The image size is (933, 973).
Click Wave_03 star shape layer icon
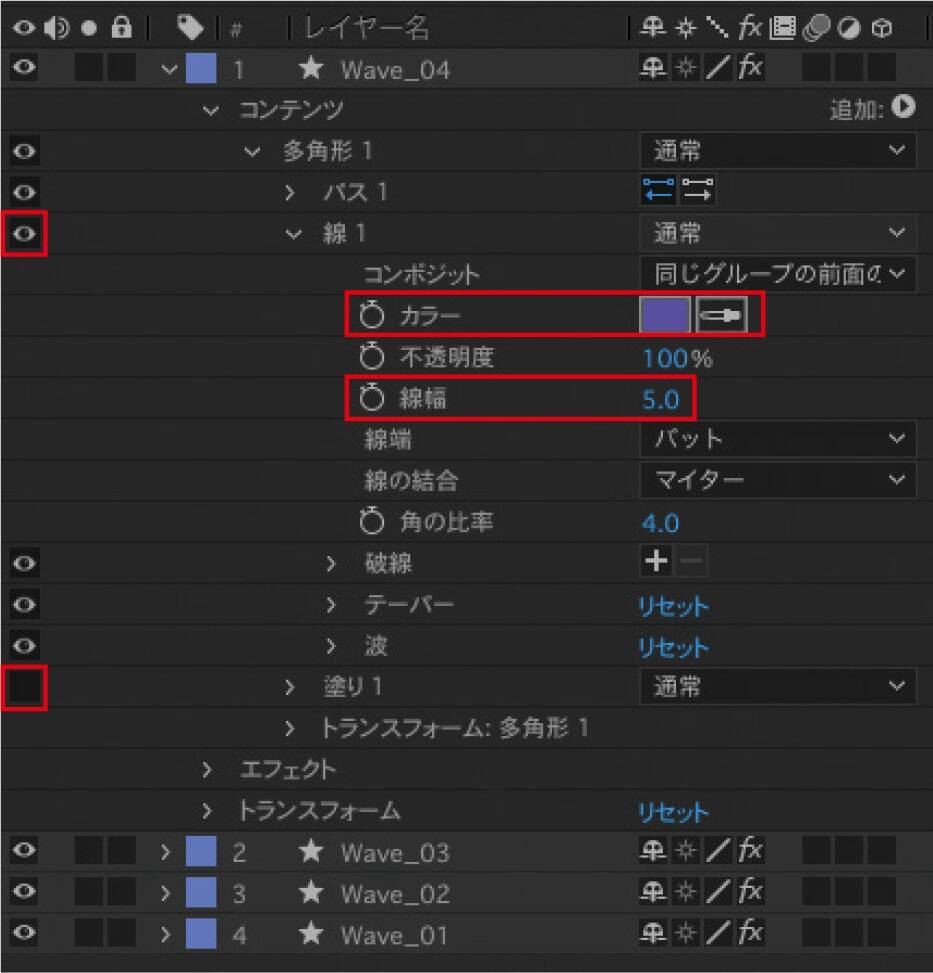pos(311,851)
